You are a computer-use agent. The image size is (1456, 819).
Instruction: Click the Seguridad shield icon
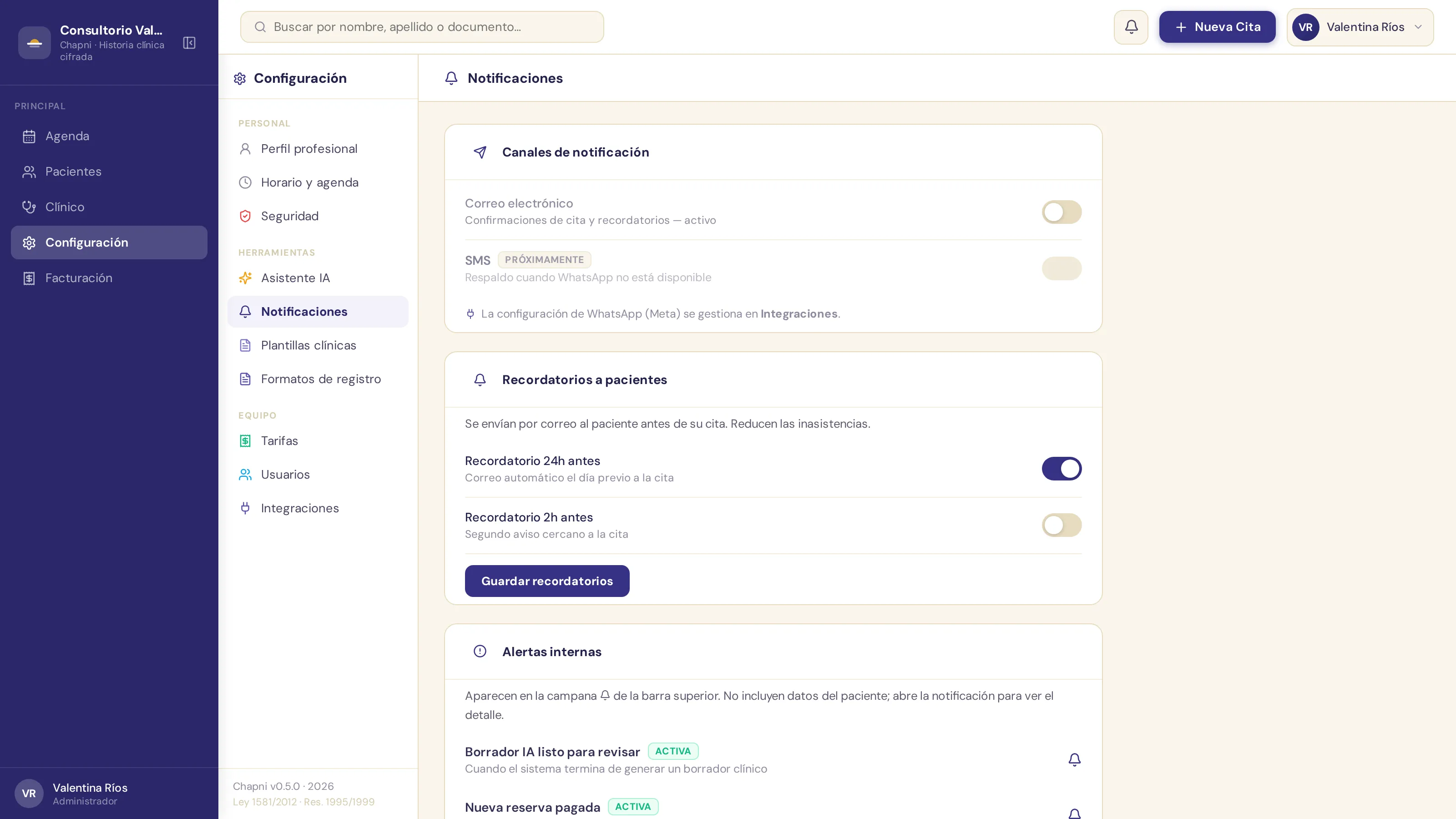pos(245,216)
